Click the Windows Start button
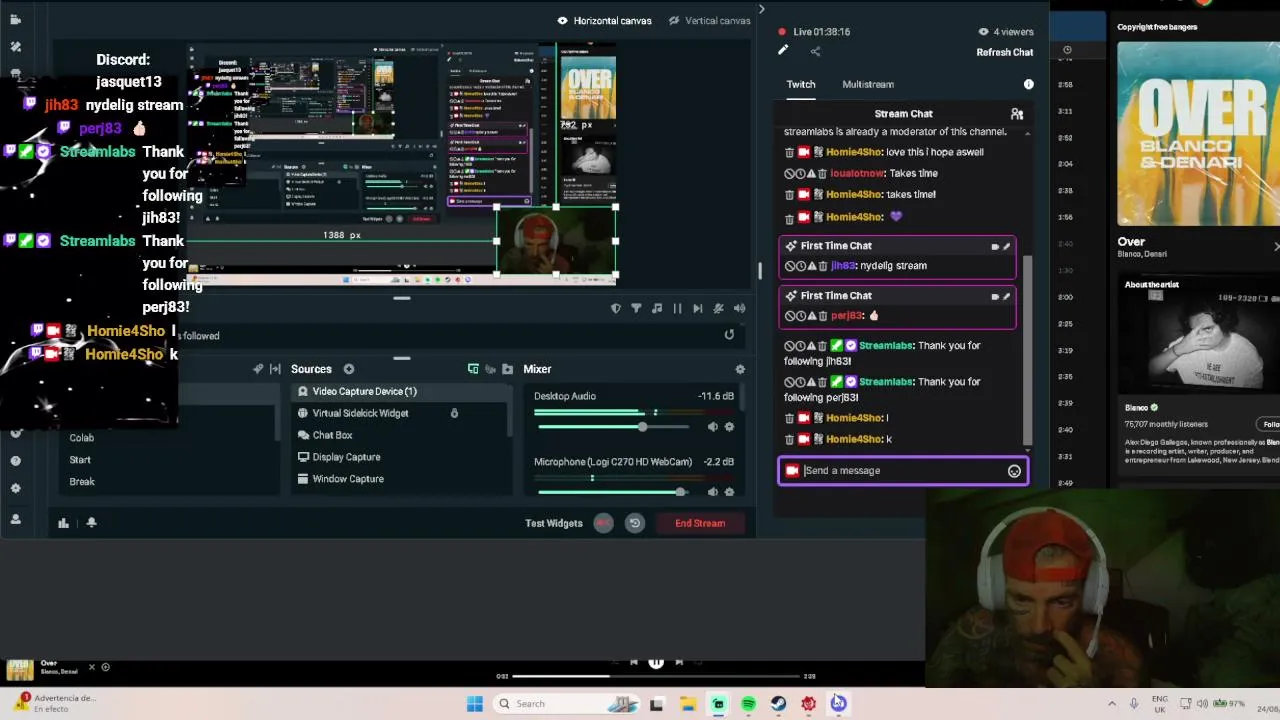 [x=475, y=704]
